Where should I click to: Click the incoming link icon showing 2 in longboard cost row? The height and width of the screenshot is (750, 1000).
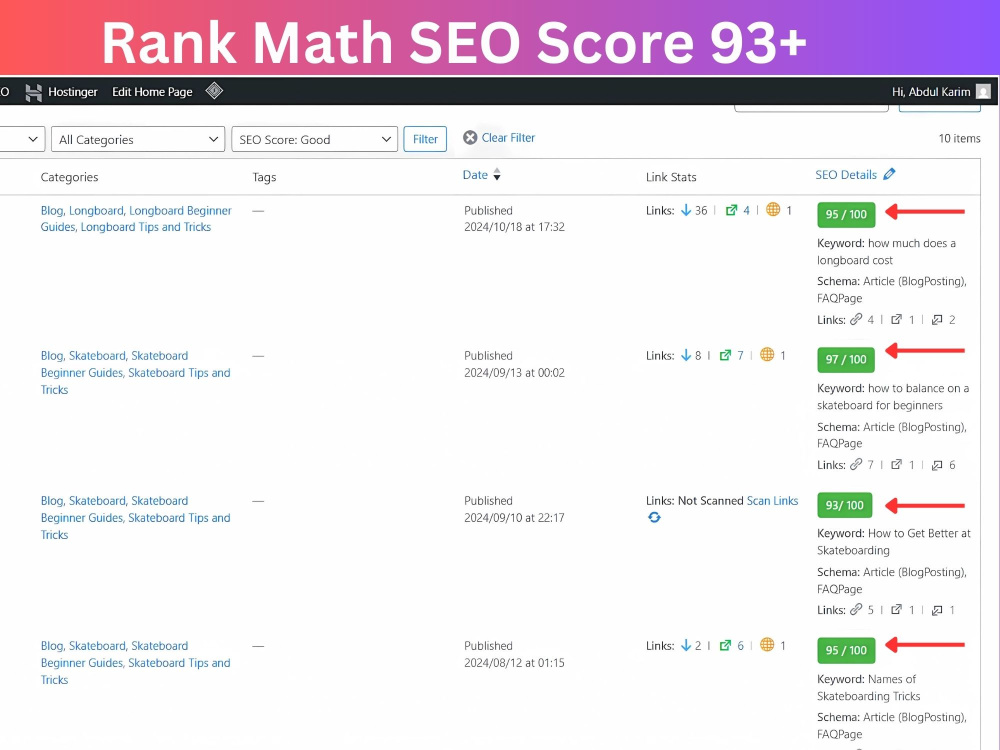coord(937,320)
